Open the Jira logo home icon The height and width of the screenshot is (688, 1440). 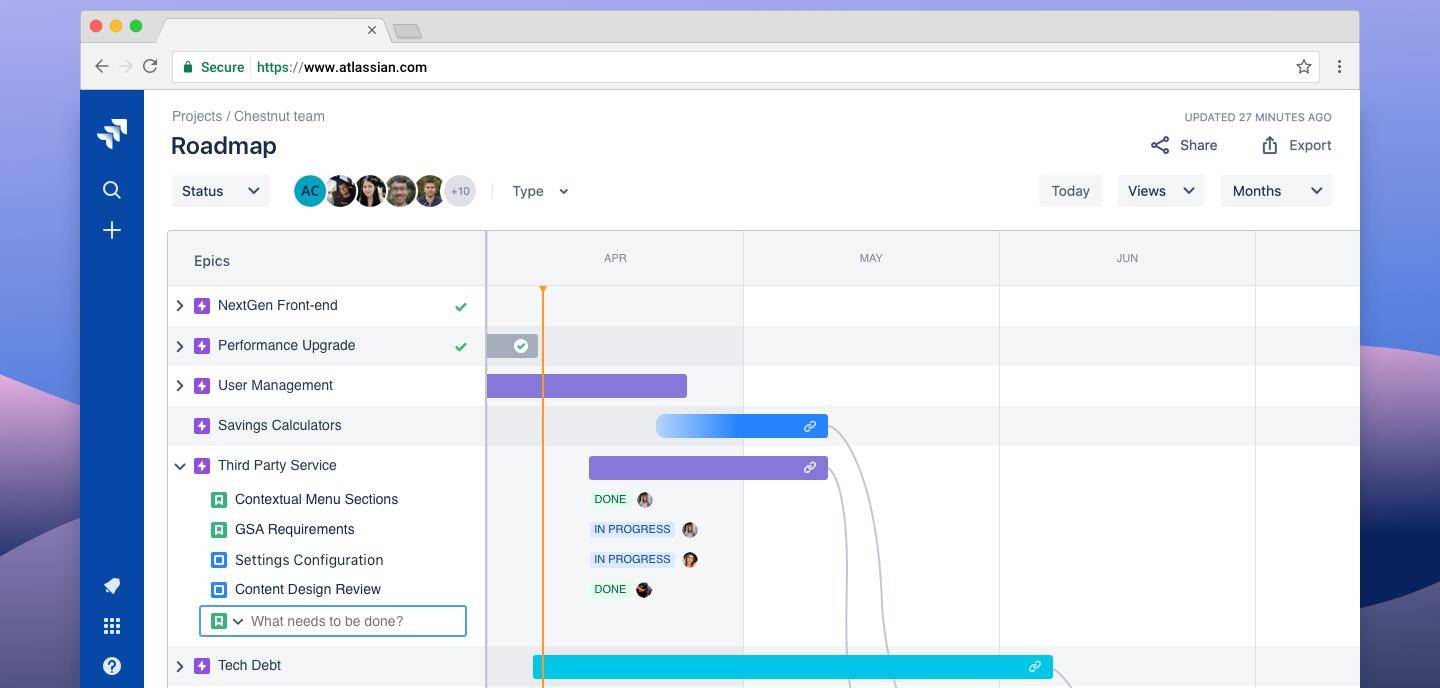point(112,133)
